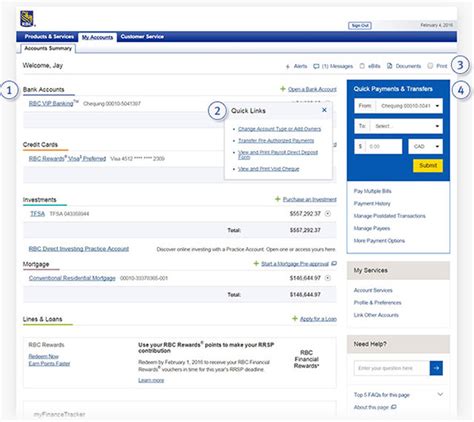Click Pay Multiple Bills
This screenshot has width=474, height=422.
pos(372,191)
